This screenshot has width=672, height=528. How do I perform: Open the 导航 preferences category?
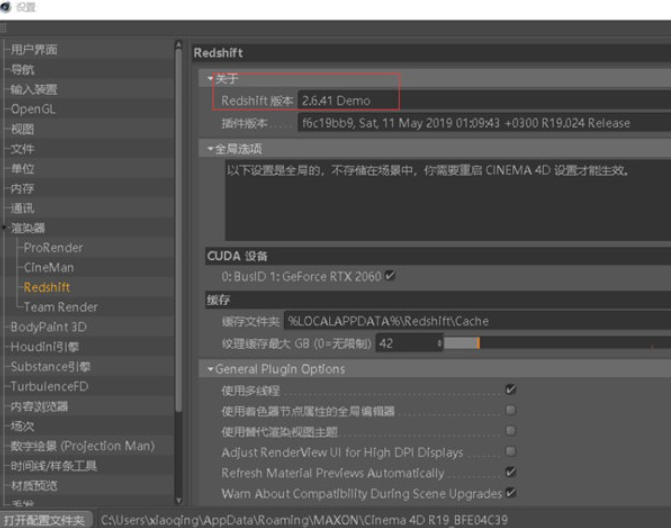coord(22,69)
